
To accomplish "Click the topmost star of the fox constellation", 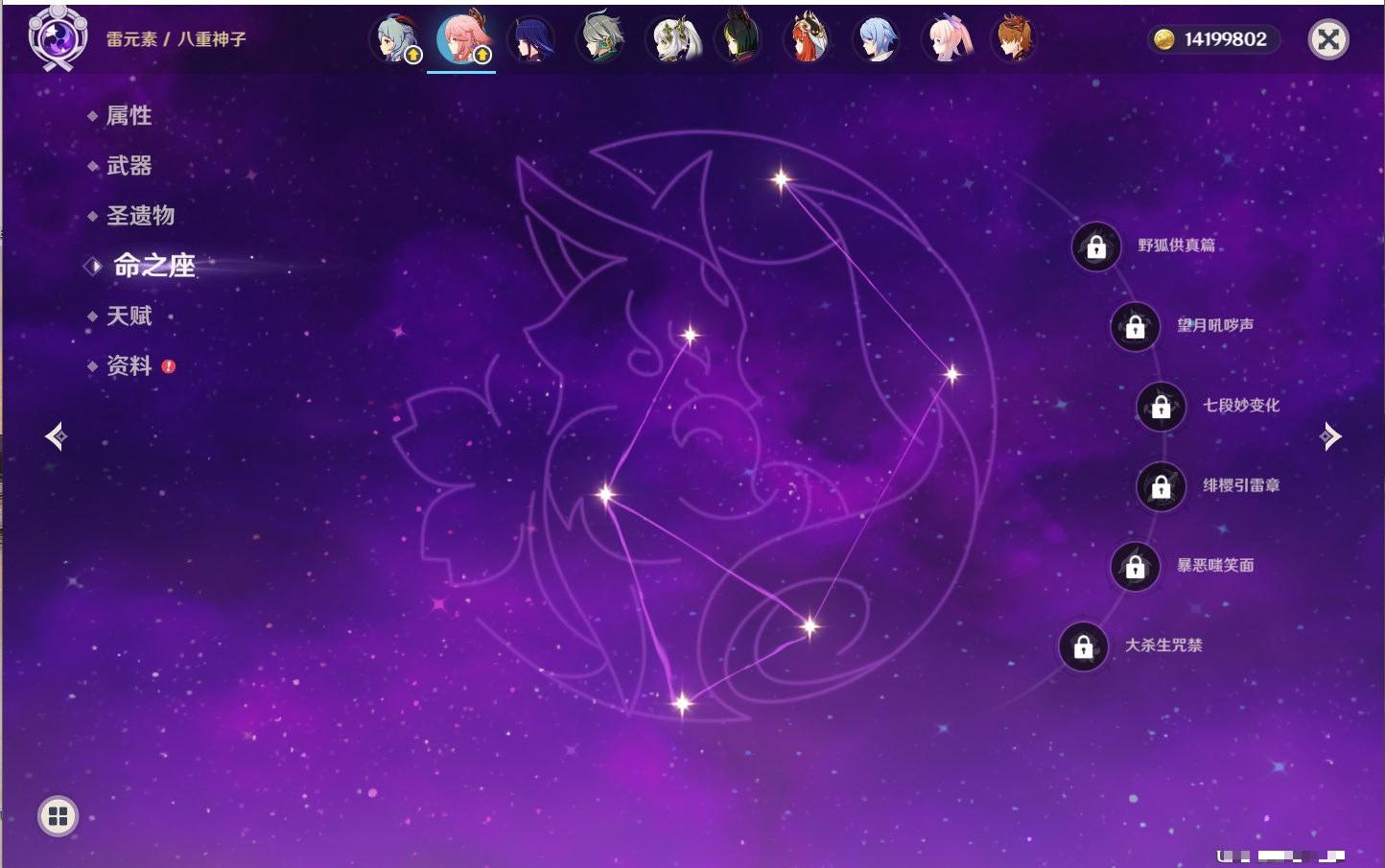I will click(x=781, y=178).
